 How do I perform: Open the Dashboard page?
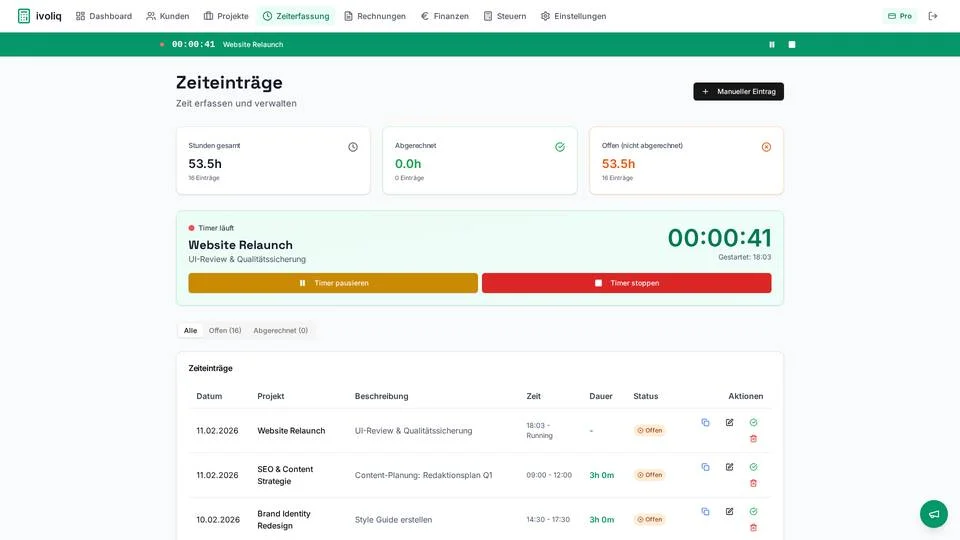(x=103, y=16)
